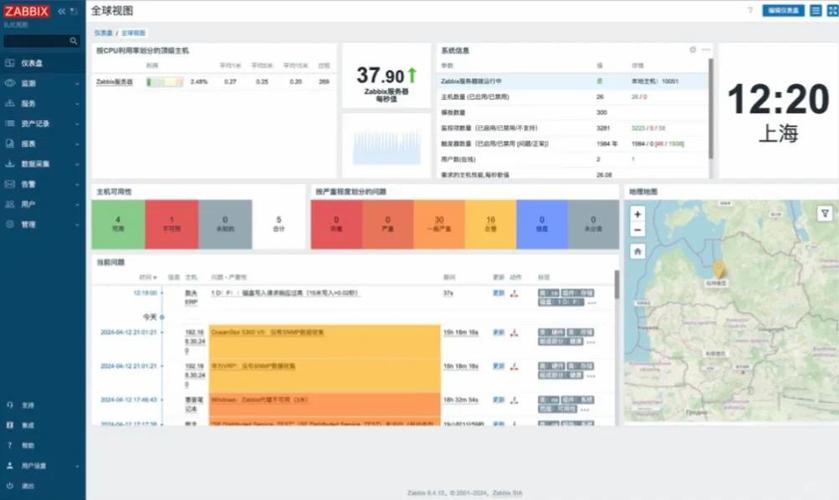Click the 12:19:00 problem time link

tap(145, 293)
